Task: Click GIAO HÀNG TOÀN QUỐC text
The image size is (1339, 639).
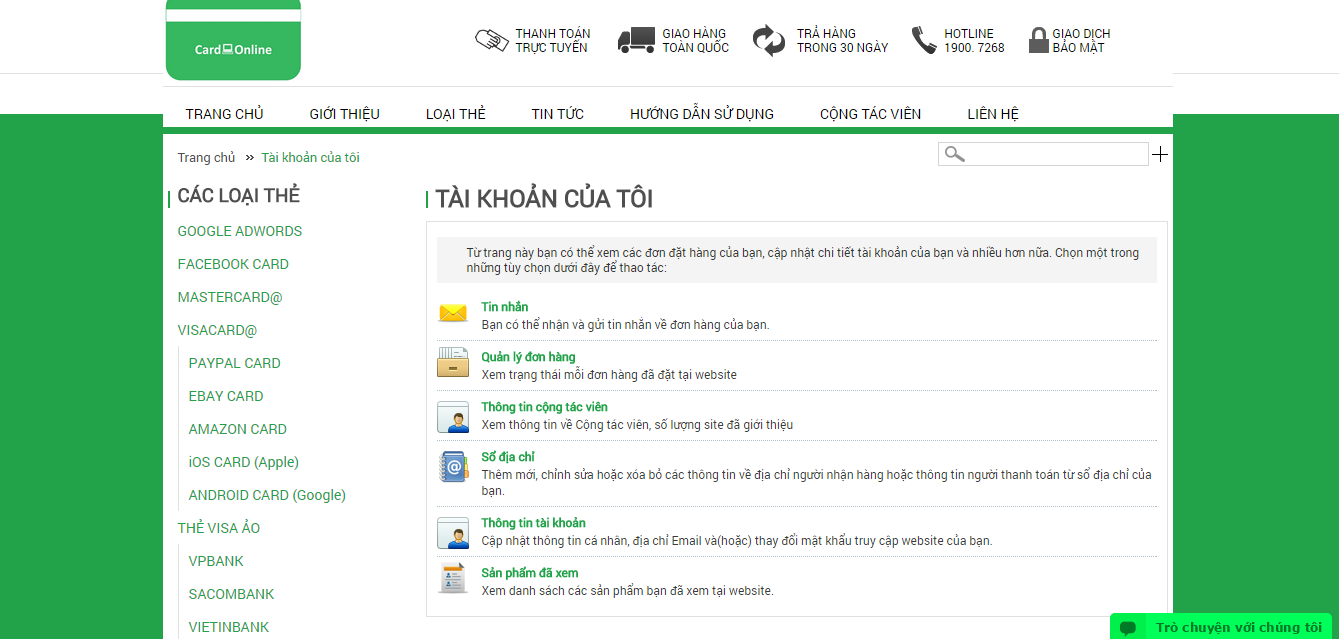Action: click(x=695, y=41)
